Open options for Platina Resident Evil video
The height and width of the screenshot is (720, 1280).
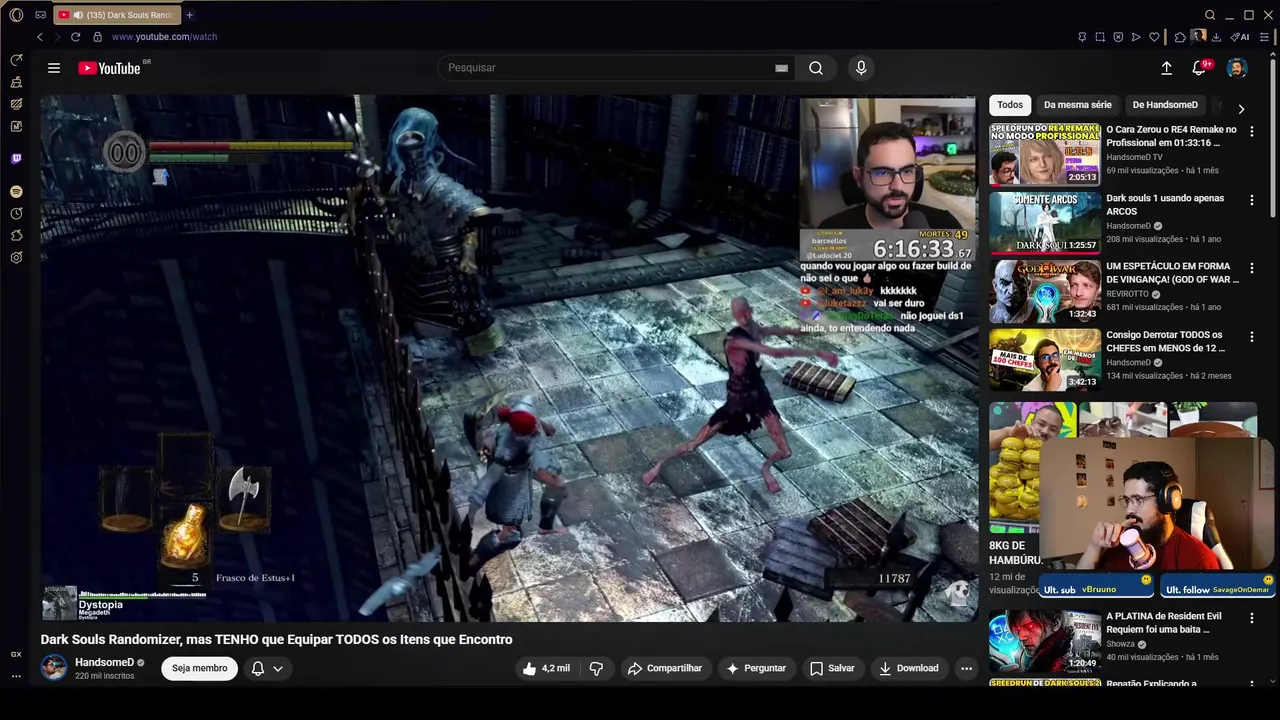(1251, 618)
